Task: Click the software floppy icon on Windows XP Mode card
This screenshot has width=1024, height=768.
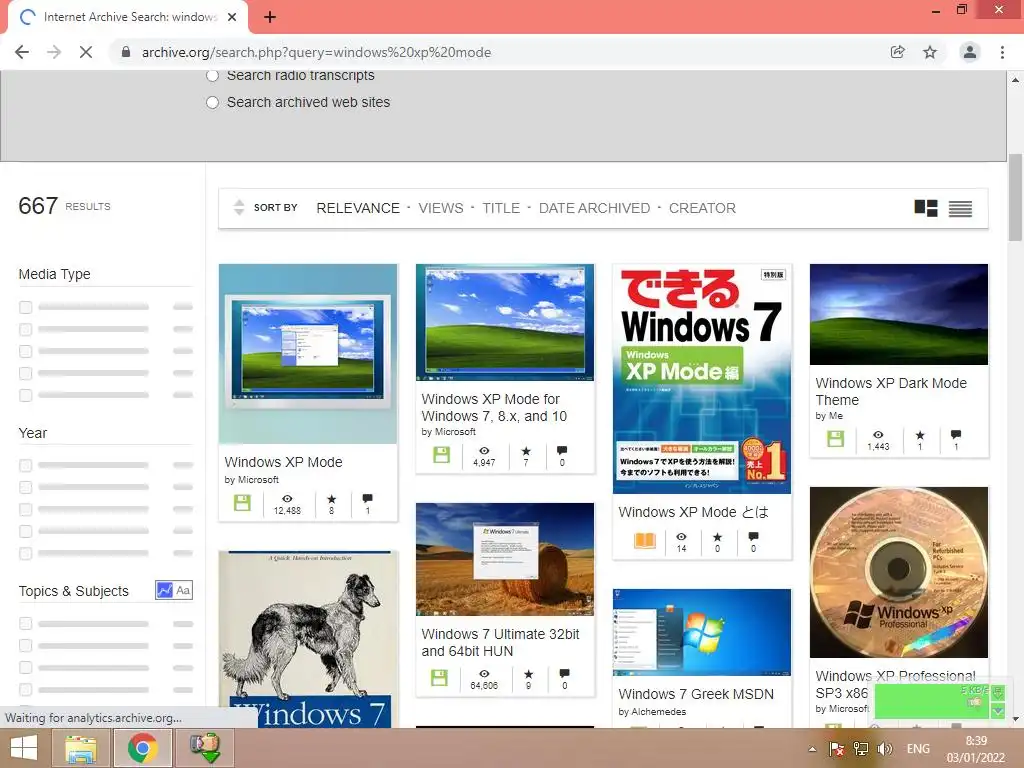Action: click(242, 503)
